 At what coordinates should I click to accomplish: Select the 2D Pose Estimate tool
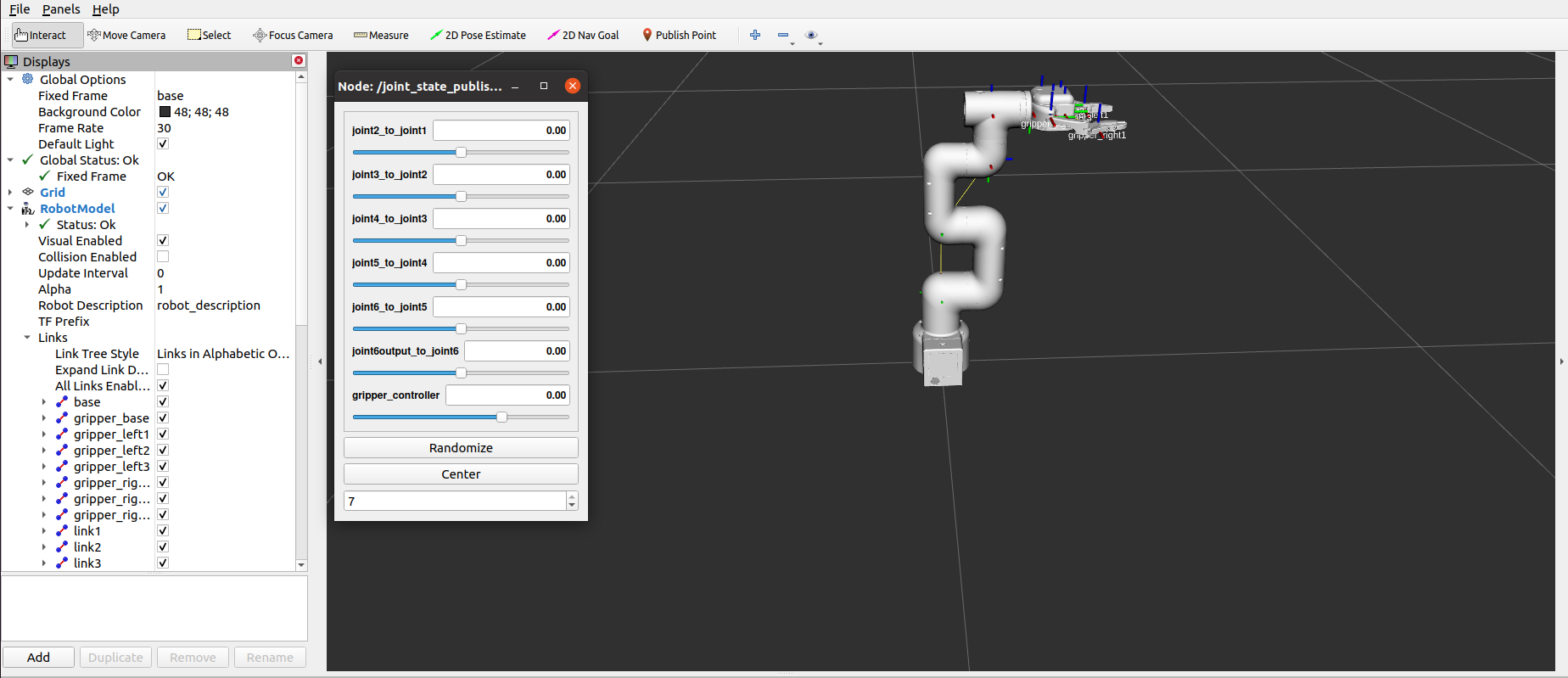pyautogui.click(x=478, y=35)
